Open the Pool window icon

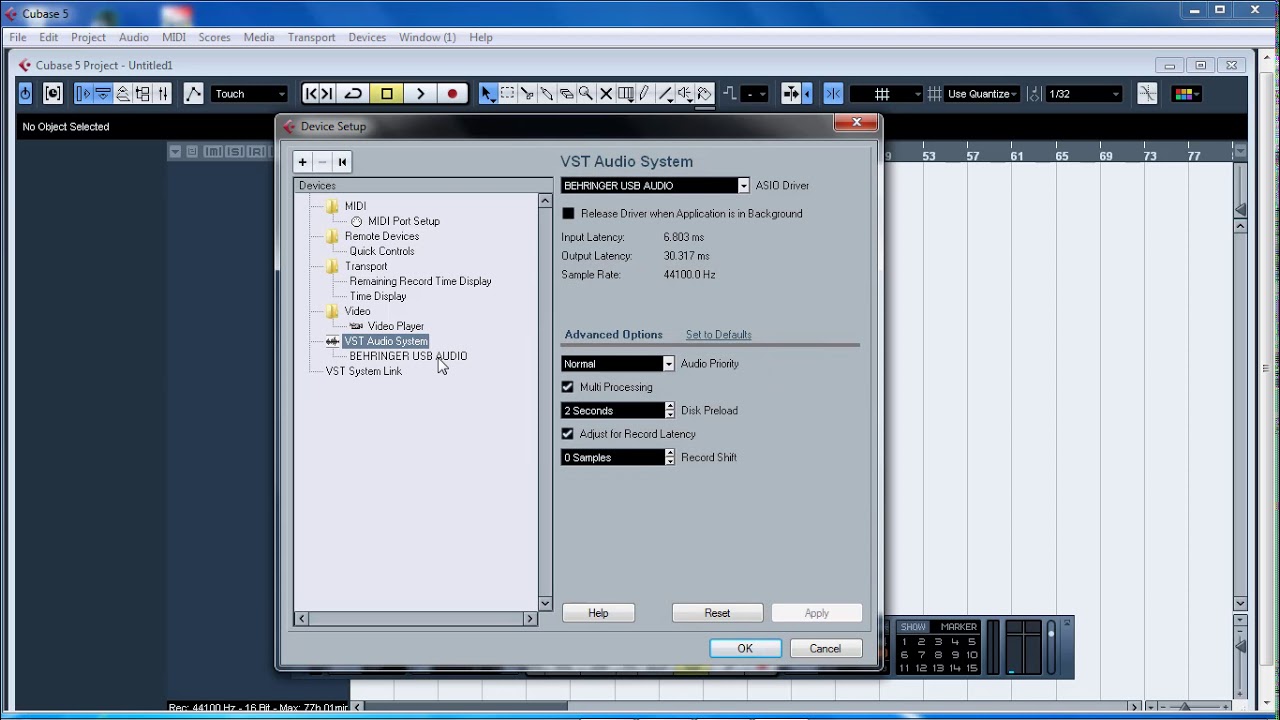pyautogui.click(x=143, y=94)
